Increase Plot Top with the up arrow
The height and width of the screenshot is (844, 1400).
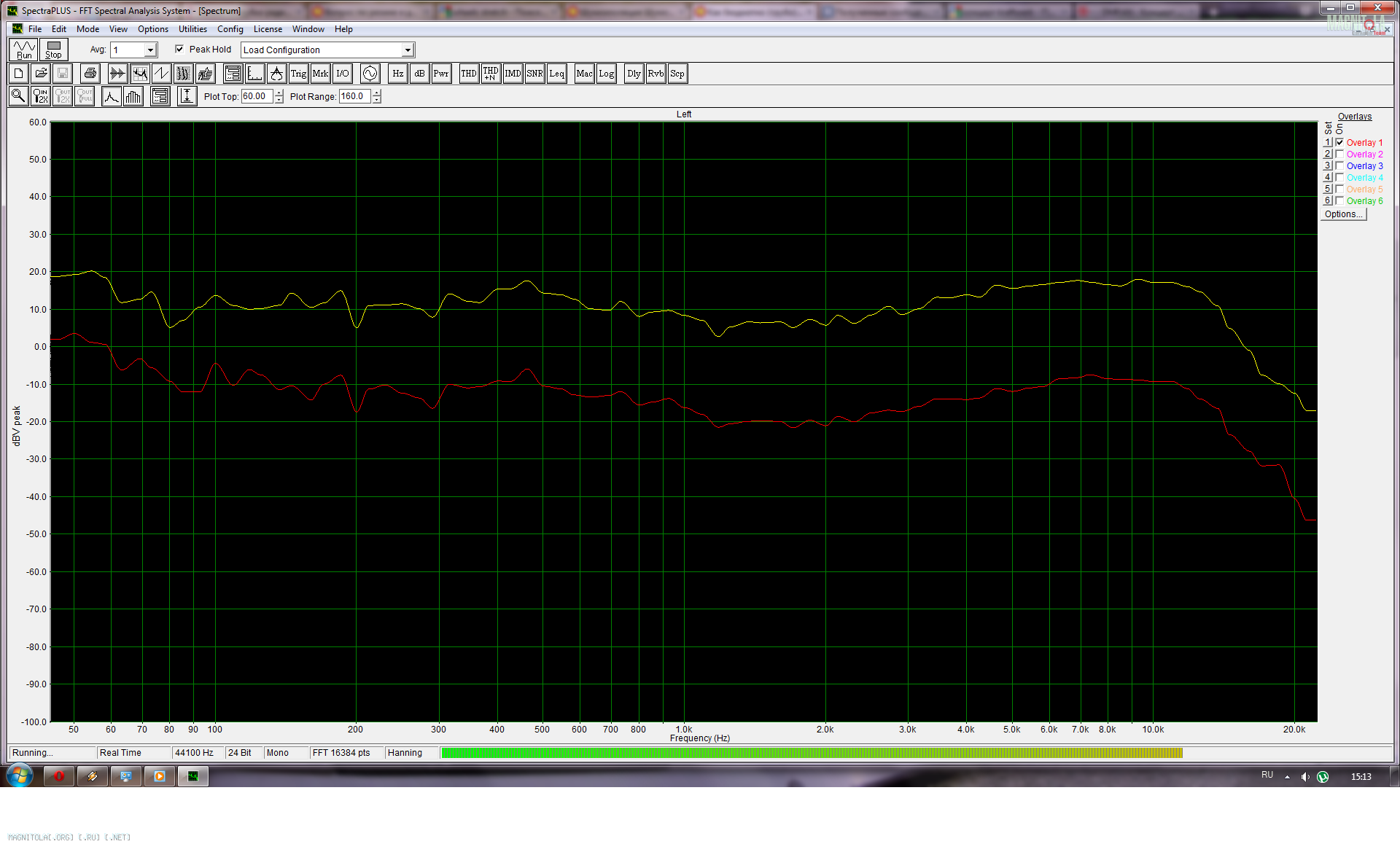pos(279,93)
